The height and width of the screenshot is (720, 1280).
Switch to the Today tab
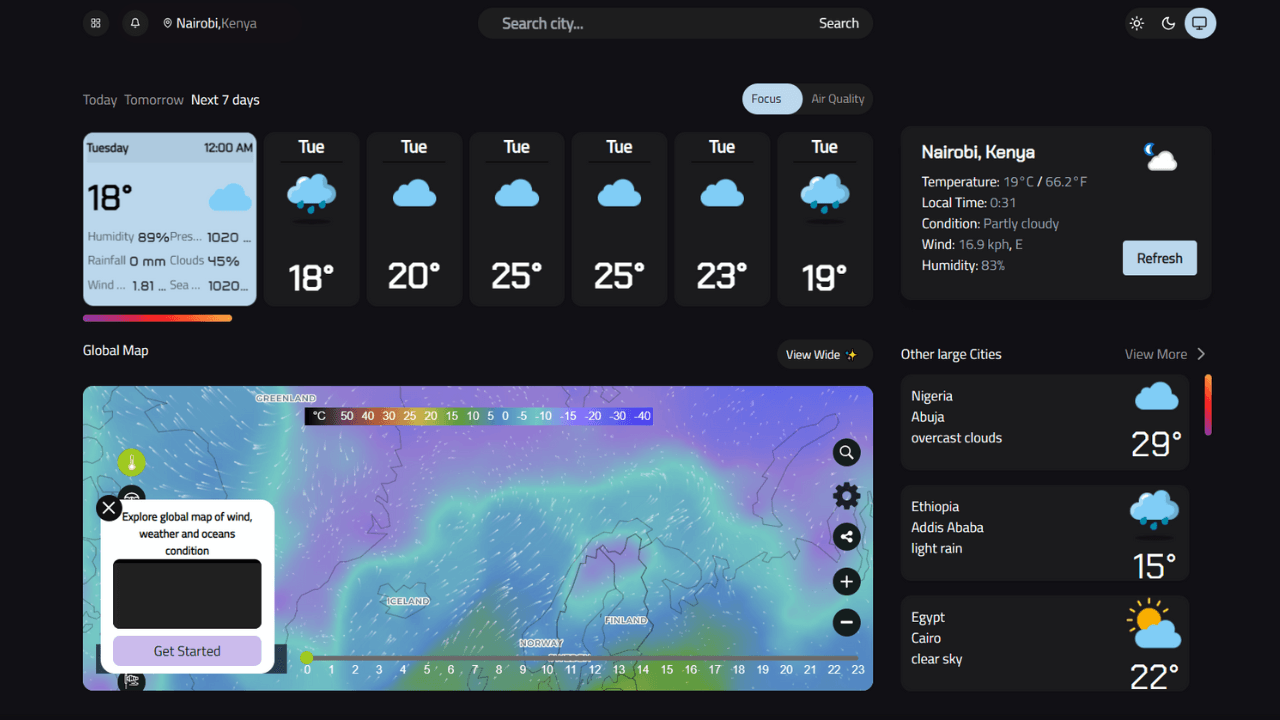pos(100,100)
